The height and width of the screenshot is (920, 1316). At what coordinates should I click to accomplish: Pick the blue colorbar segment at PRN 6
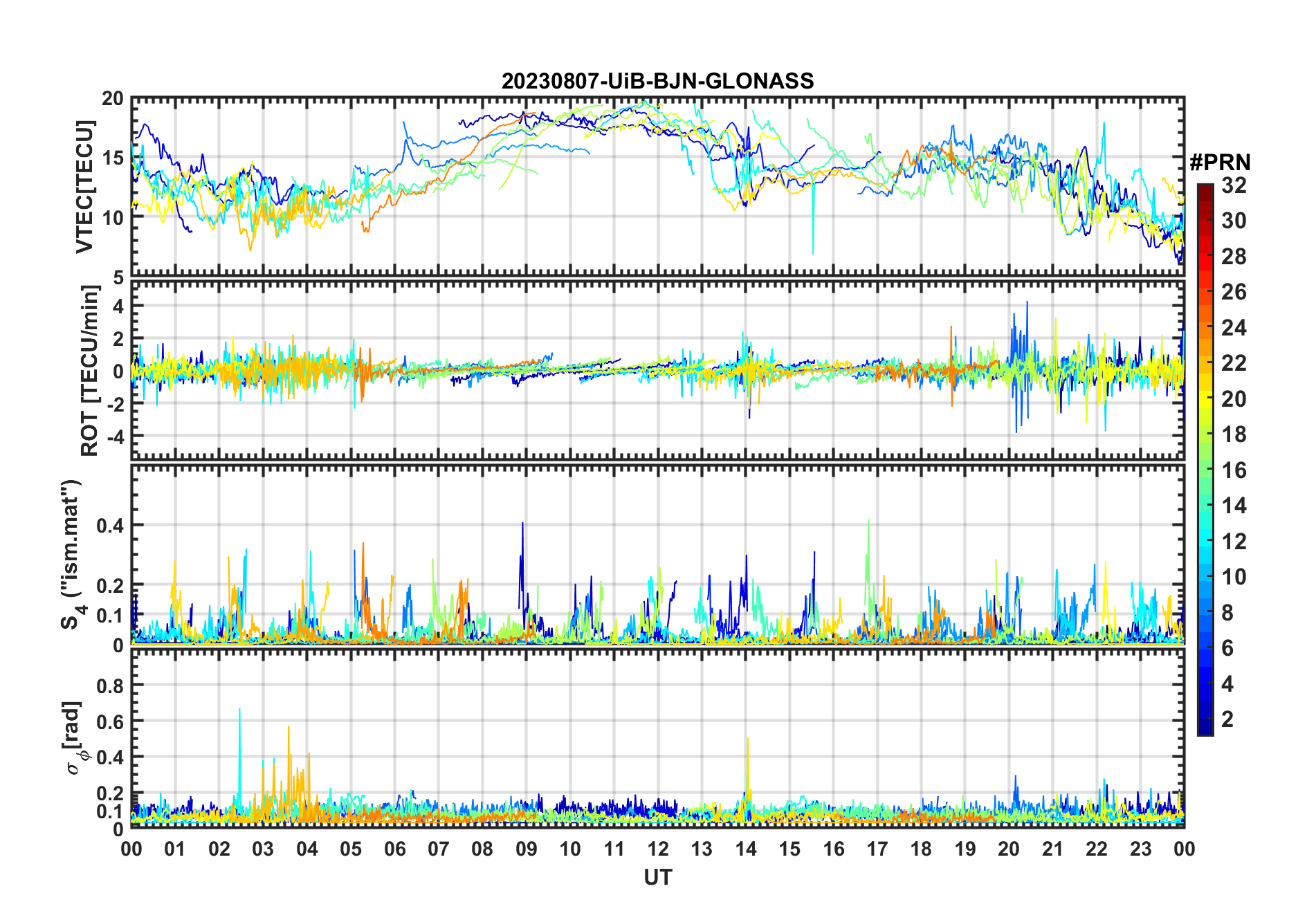1205,648
